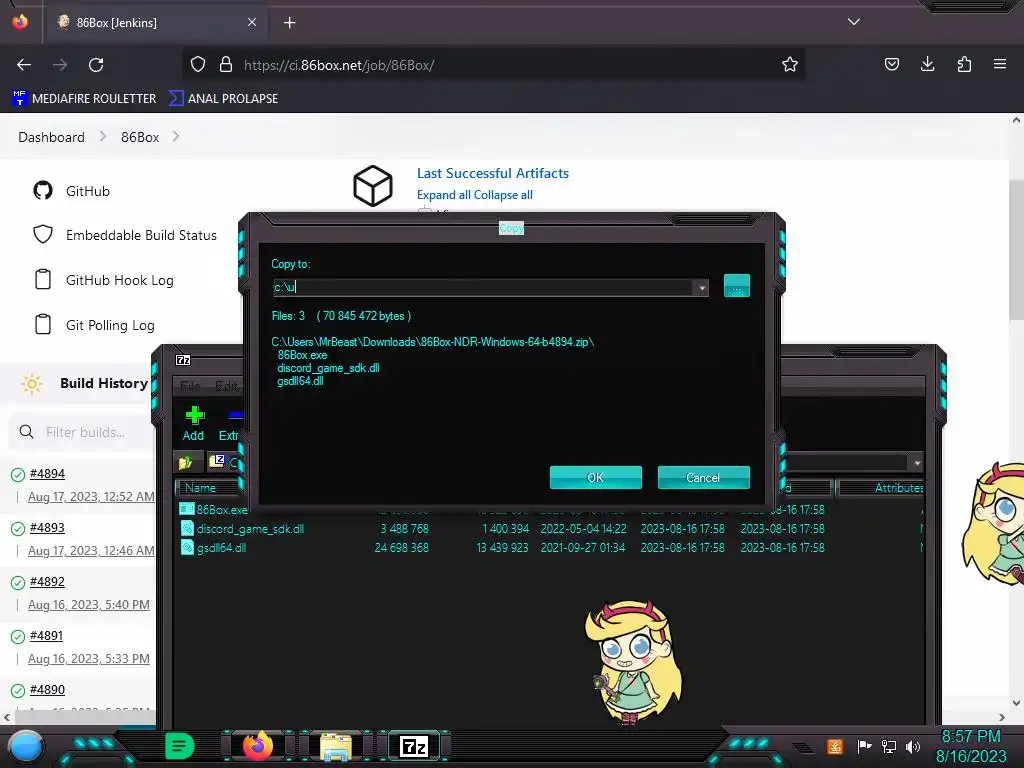Reload the 86Box Jenkins page
1024x768 pixels.
click(x=96, y=65)
